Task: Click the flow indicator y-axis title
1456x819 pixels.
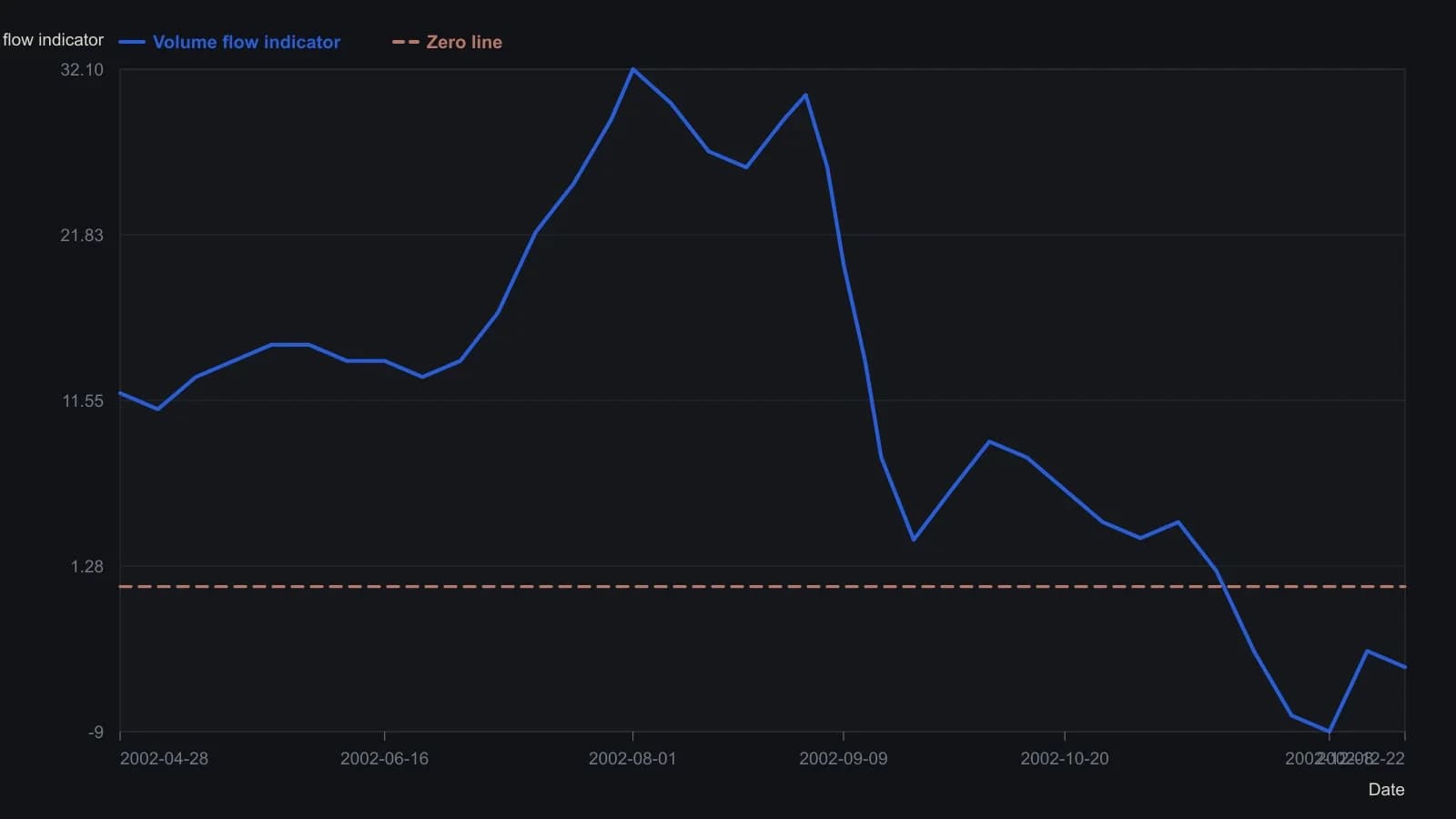Action: click(x=53, y=40)
